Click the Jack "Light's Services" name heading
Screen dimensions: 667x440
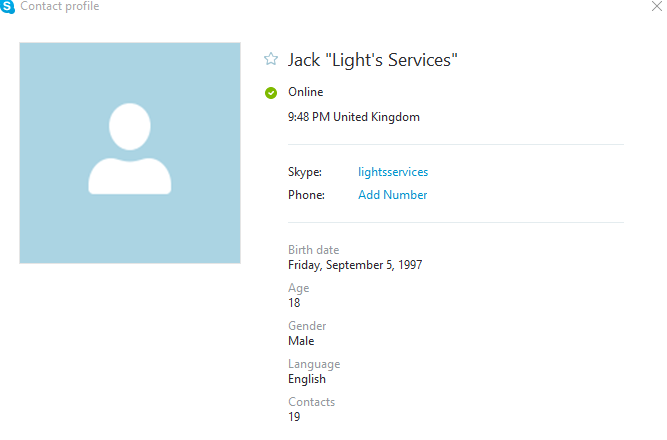[x=372, y=60]
